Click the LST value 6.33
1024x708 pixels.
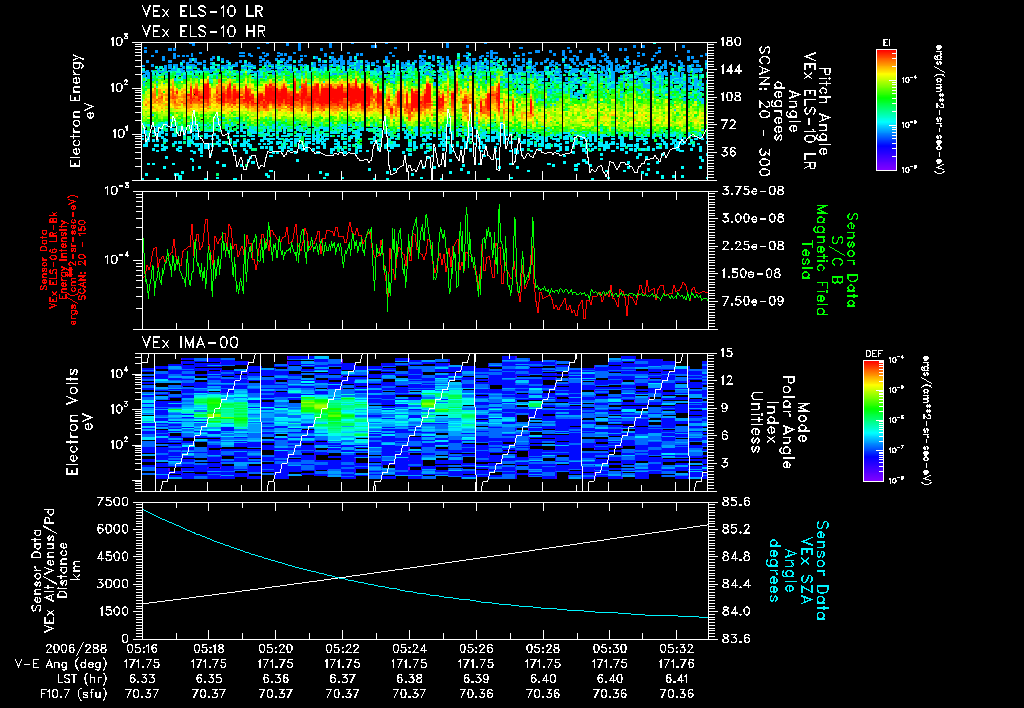(x=142, y=679)
